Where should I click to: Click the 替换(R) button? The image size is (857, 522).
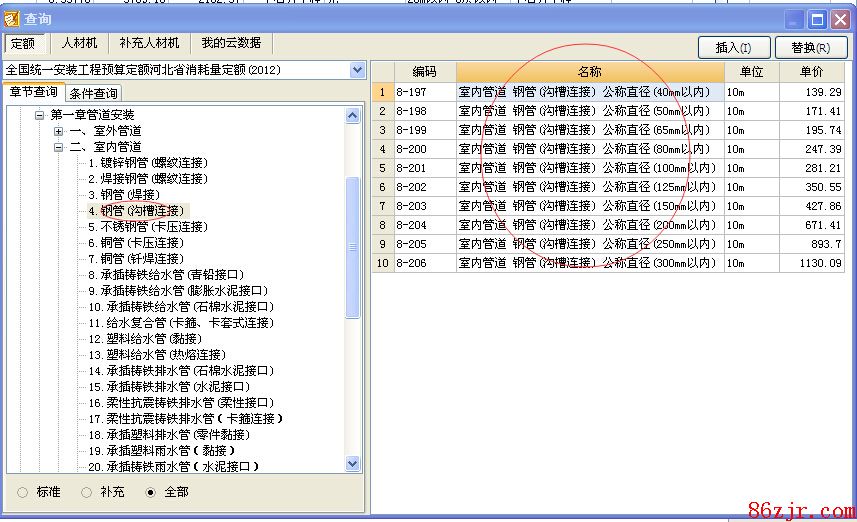tap(810, 47)
